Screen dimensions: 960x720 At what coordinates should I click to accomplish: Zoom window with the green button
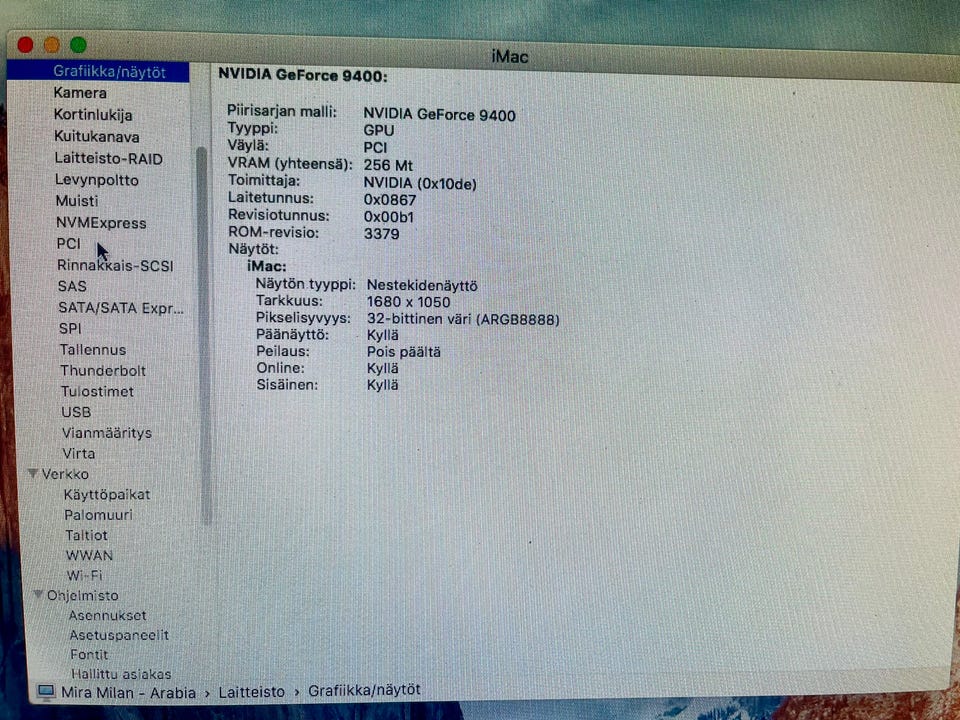click(78, 45)
